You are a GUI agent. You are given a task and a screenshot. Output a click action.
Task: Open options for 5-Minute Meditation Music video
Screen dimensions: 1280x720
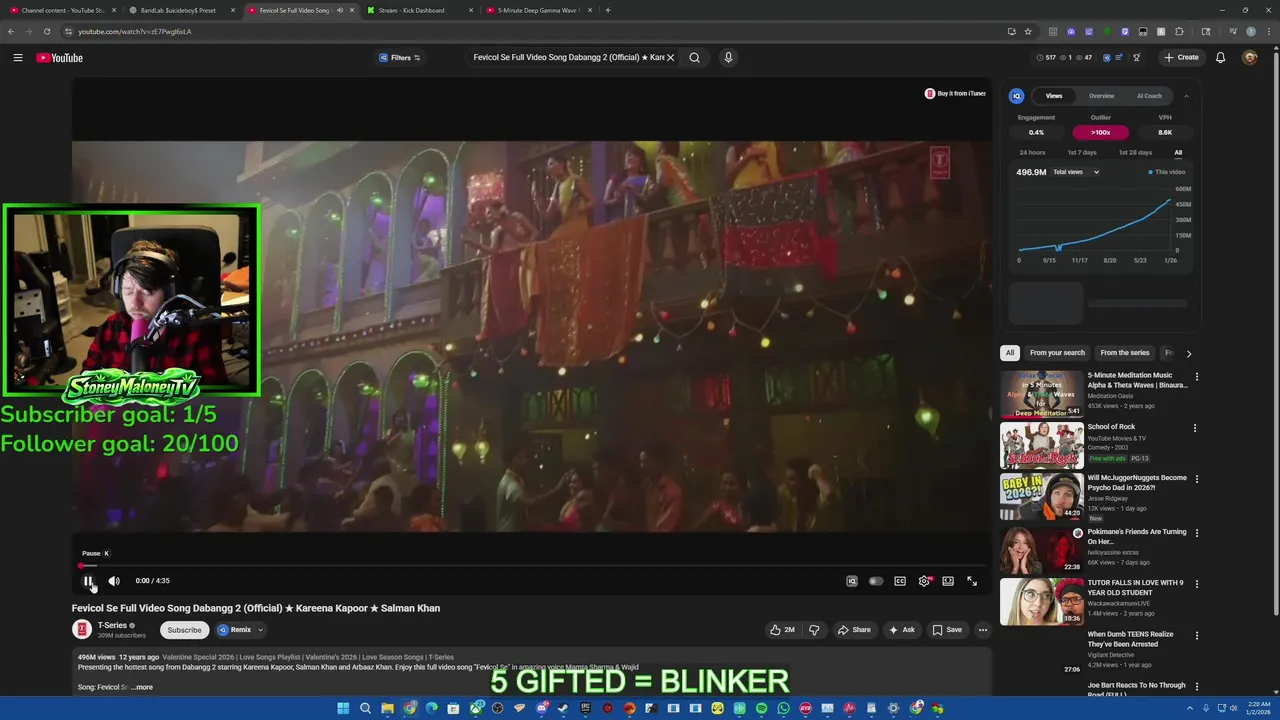tap(1196, 377)
